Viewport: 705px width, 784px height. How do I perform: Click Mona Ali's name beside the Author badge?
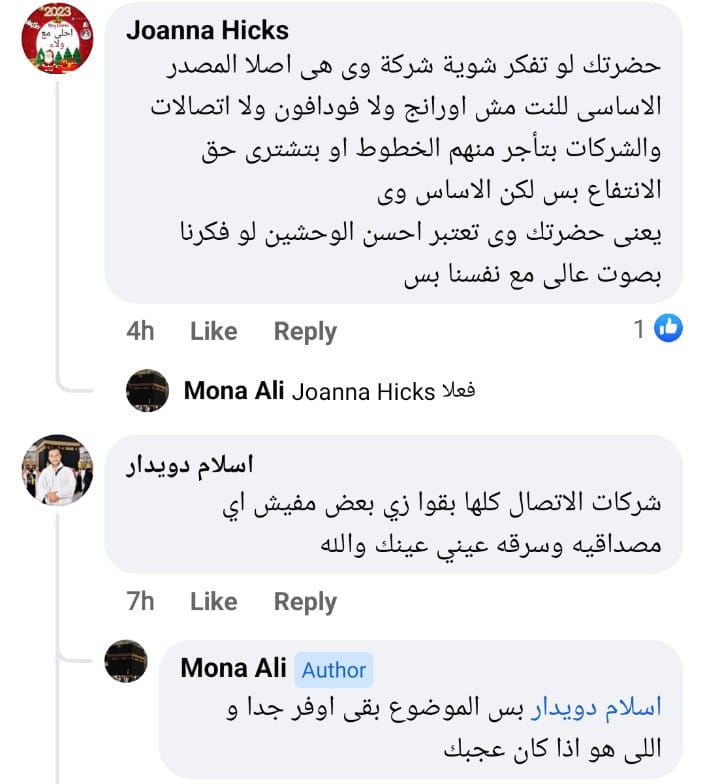233,668
